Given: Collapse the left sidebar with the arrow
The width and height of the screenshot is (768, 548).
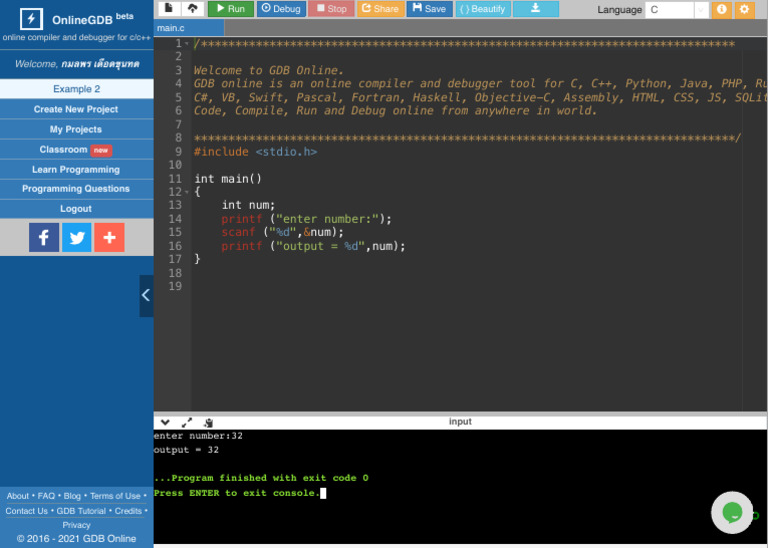Looking at the screenshot, I should pos(146,295).
